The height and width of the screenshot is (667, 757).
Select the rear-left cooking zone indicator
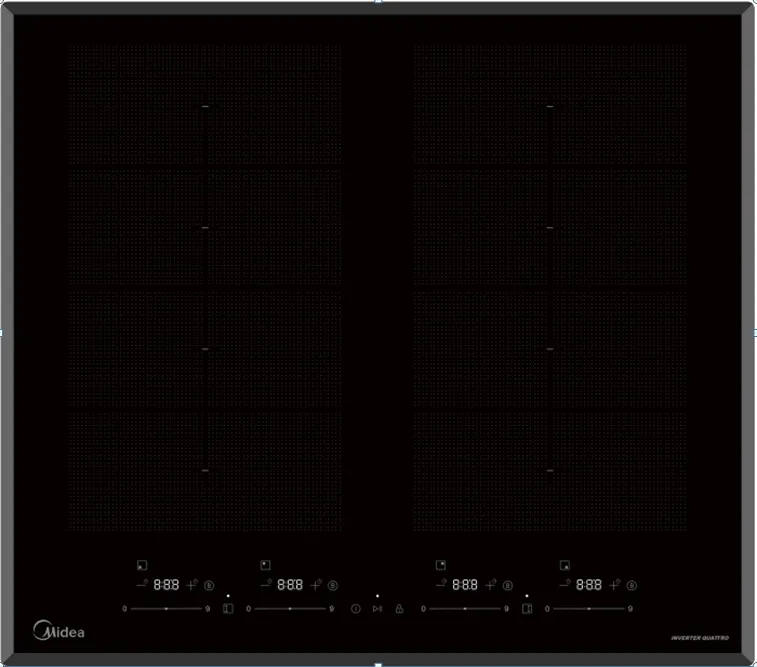click(x=265, y=565)
